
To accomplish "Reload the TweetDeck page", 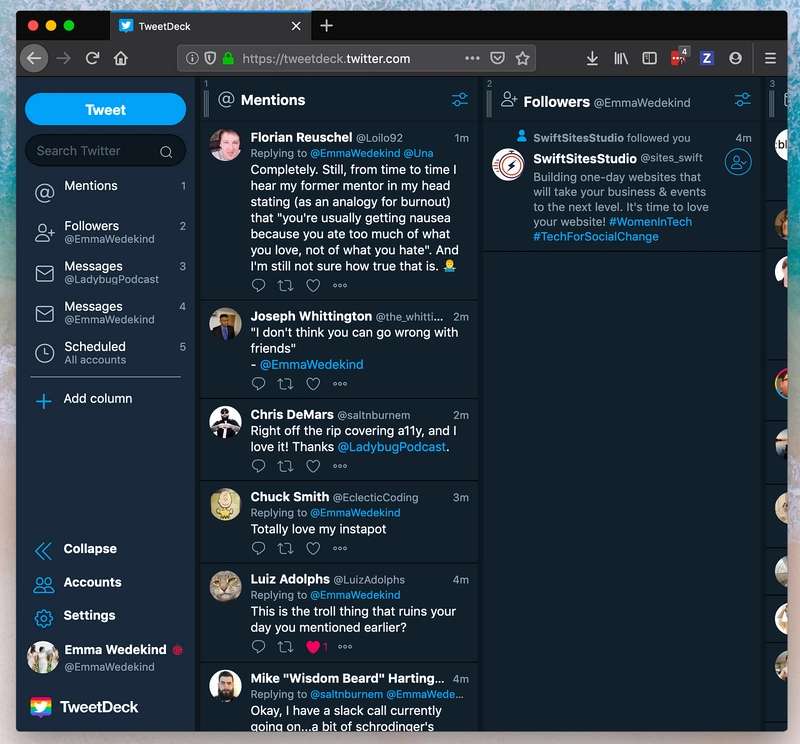I will tap(92, 58).
